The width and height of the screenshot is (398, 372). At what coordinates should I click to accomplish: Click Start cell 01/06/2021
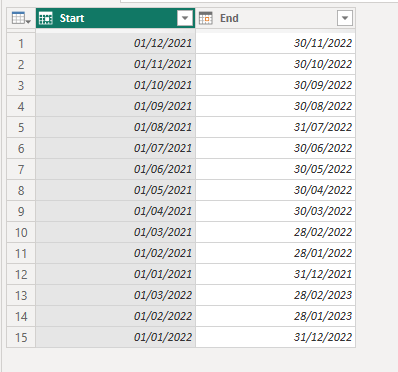point(115,169)
